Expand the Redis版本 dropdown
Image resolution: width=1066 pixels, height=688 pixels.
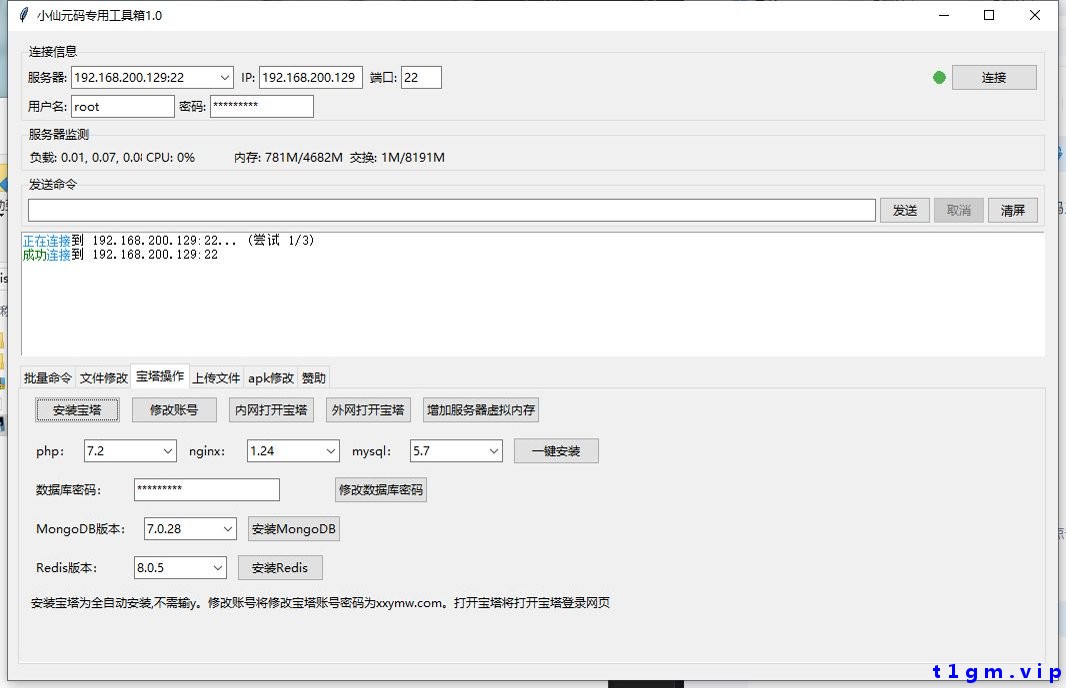(x=216, y=567)
